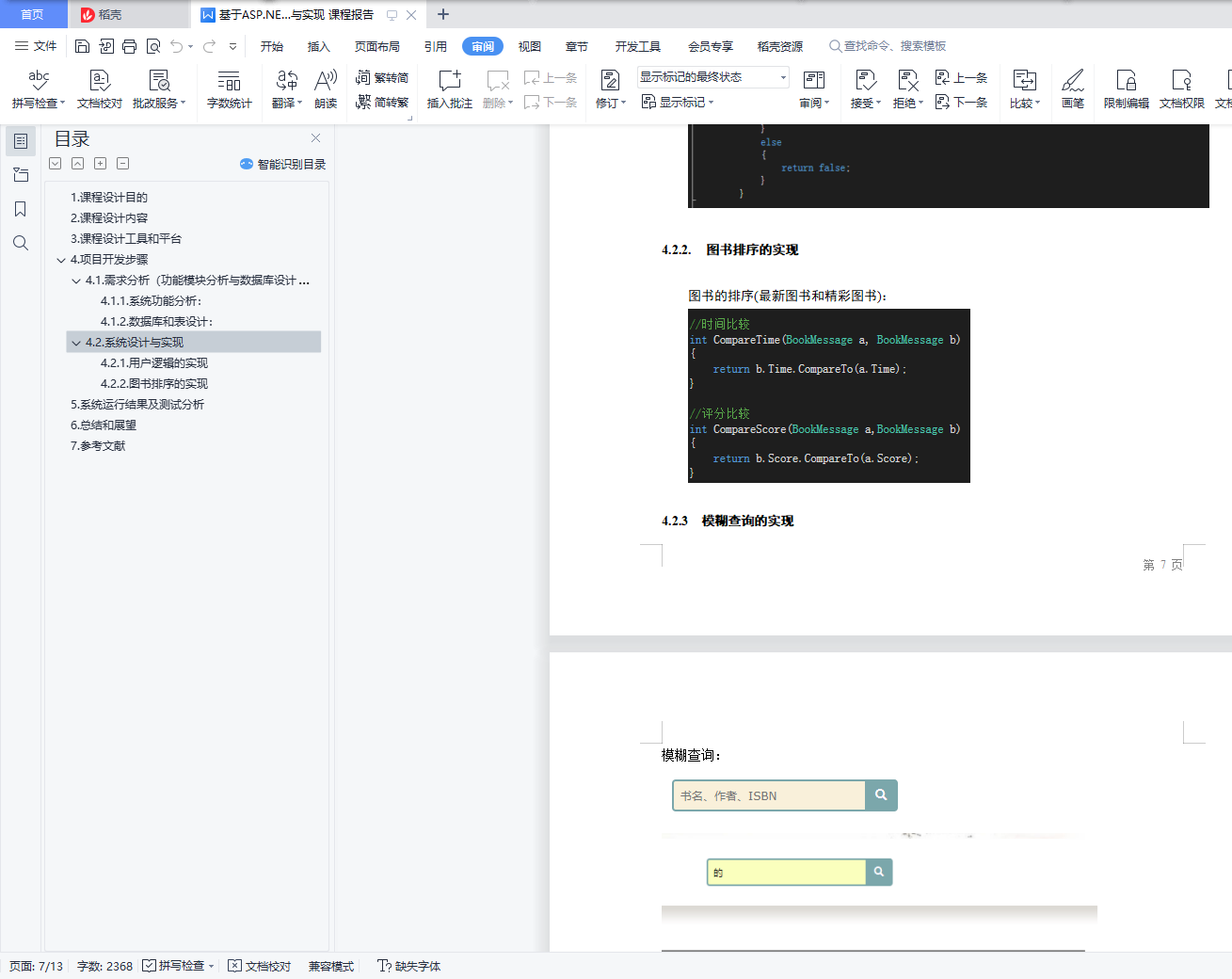Jump to 1.课程设计目的 in the outline
This screenshot has height=979, width=1232.
click(109, 198)
